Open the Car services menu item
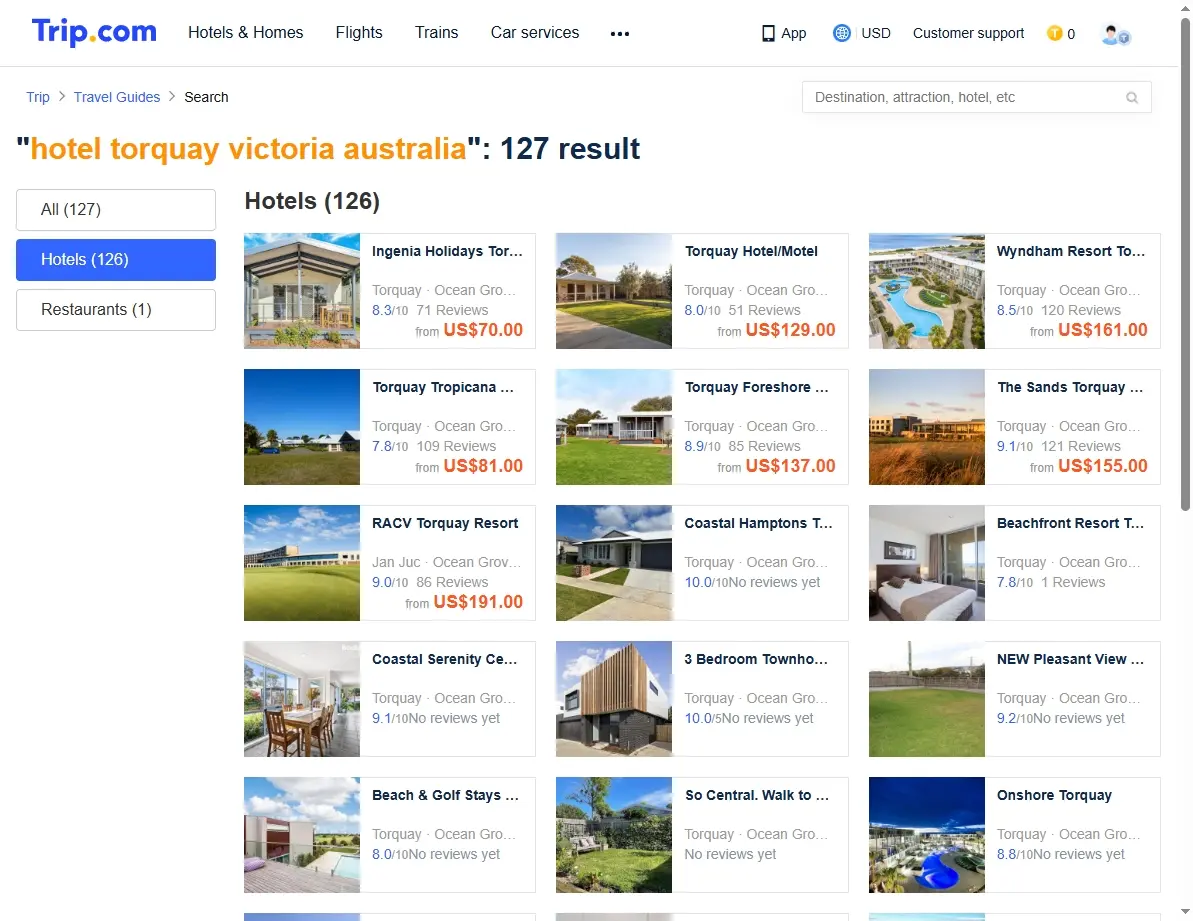The image size is (1193, 921). point(535,33)
